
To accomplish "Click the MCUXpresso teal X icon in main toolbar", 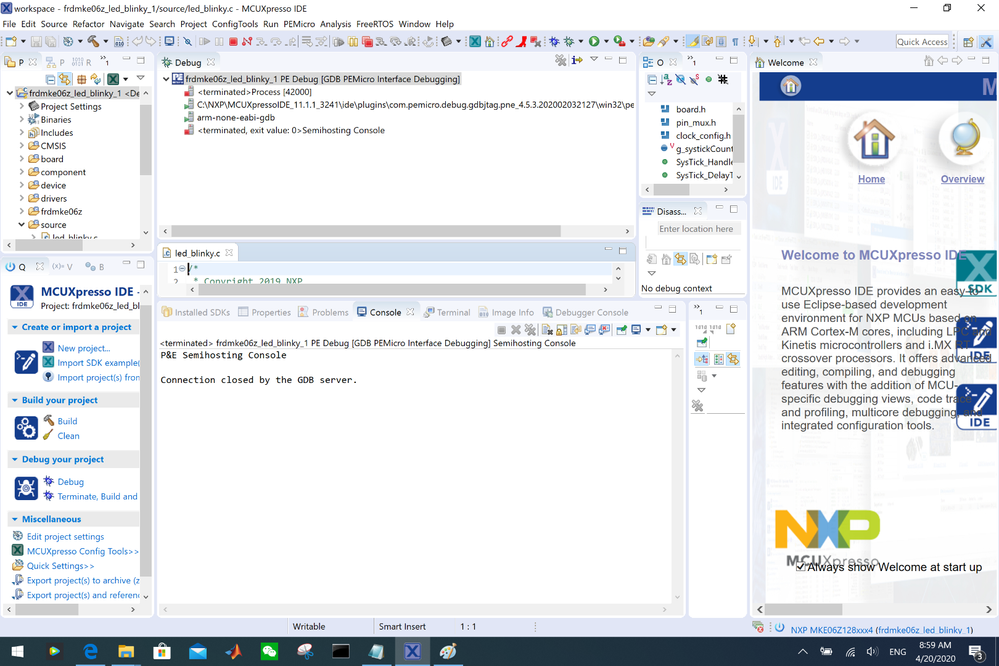I will point(475,41).
